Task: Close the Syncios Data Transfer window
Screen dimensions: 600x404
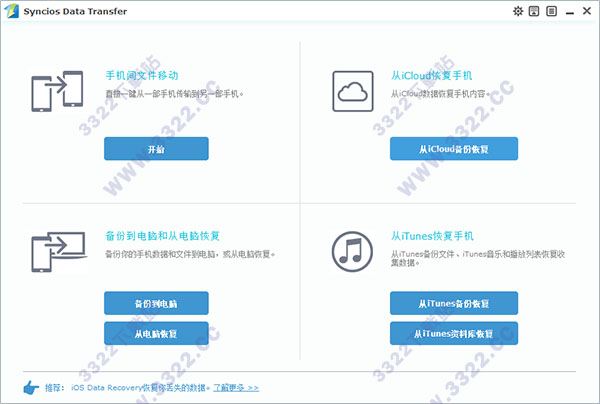Action: 587,11
